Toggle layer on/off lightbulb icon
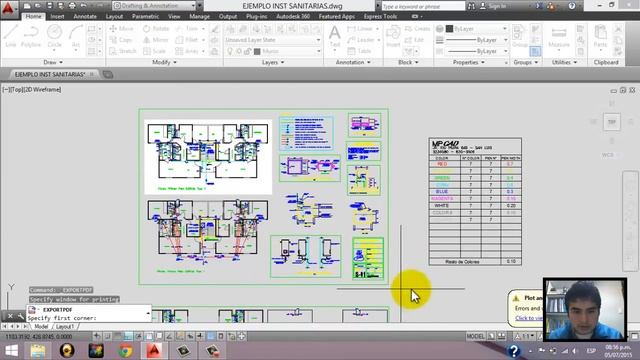This screenshot has height=360, width=640. click(230, 51)
